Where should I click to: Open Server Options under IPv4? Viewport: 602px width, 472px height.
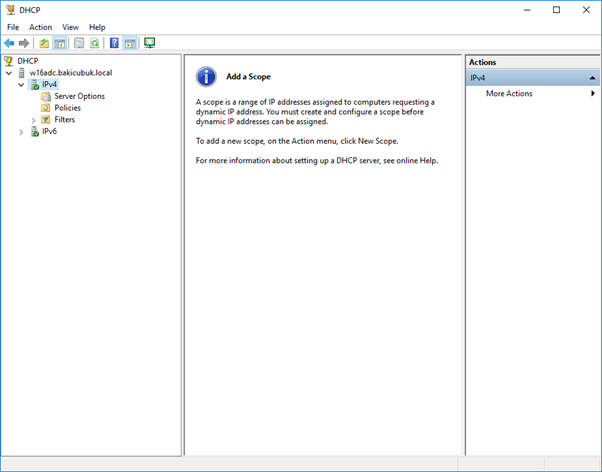(x=79, y=96)
